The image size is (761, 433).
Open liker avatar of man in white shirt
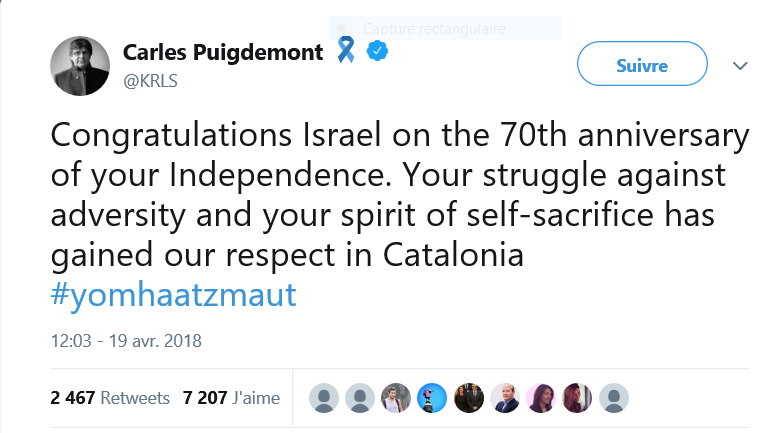click(x=396, y=398)
